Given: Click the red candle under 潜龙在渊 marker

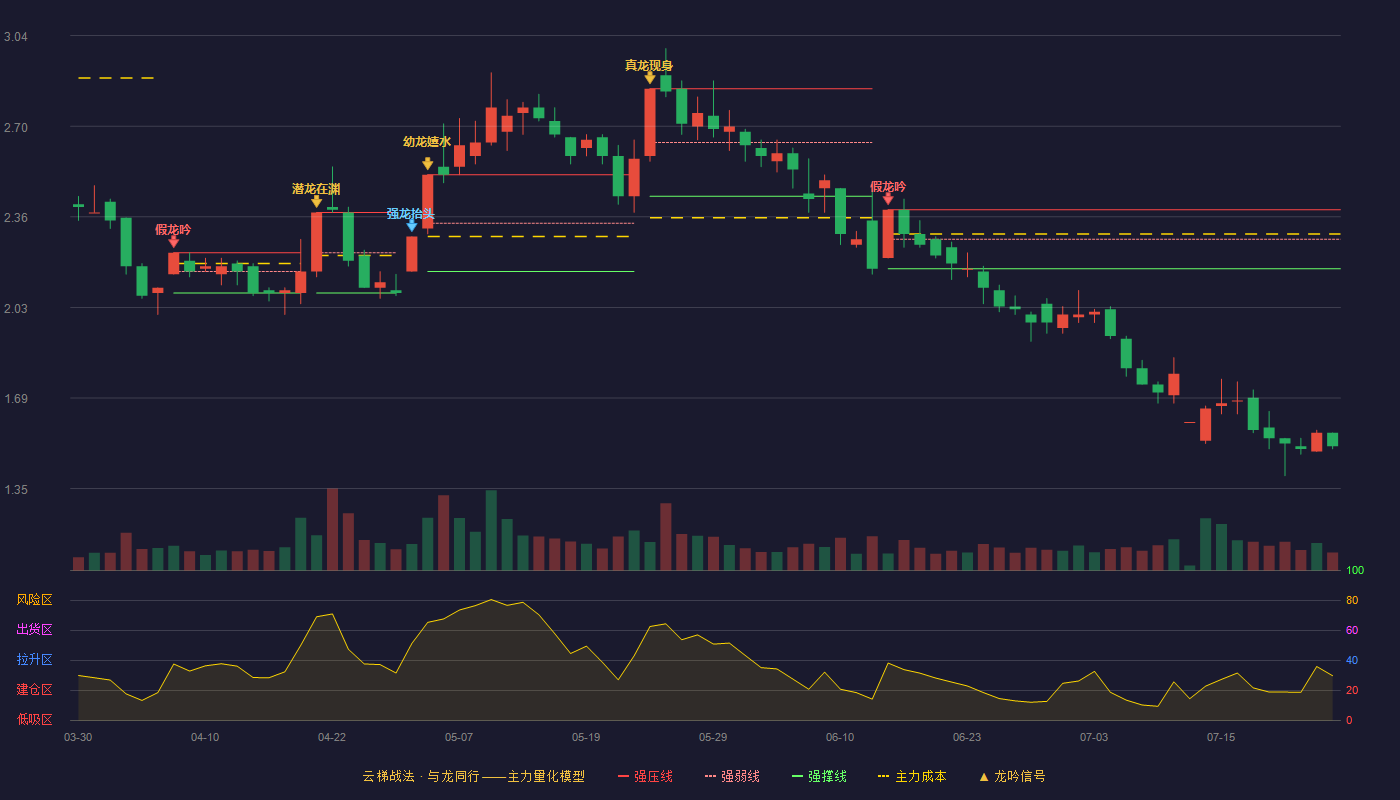Looking at the screenshot, I should click(317, 242).
